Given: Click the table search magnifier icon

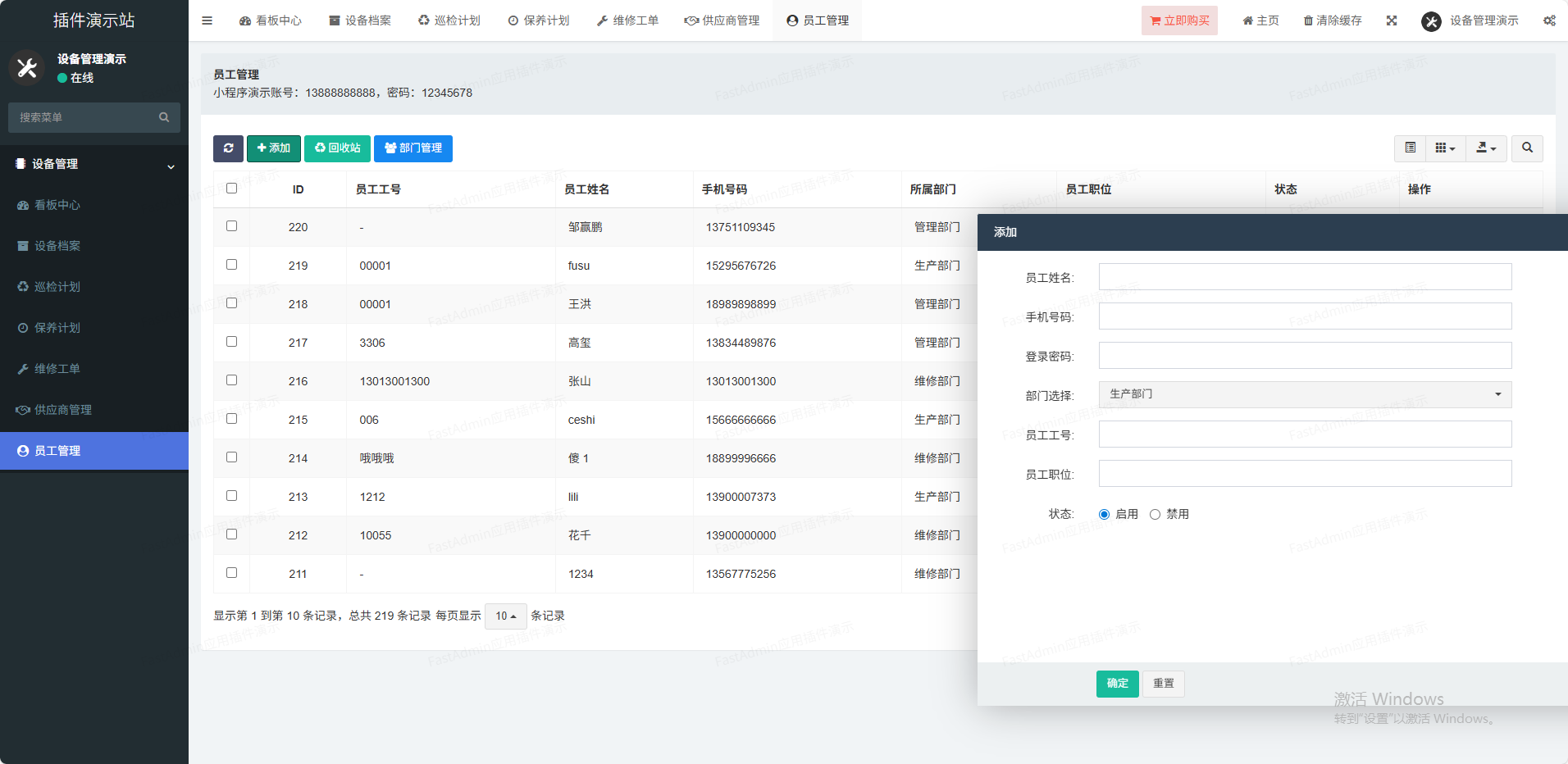Looking at the screenshot, I should click(1527, 148).
